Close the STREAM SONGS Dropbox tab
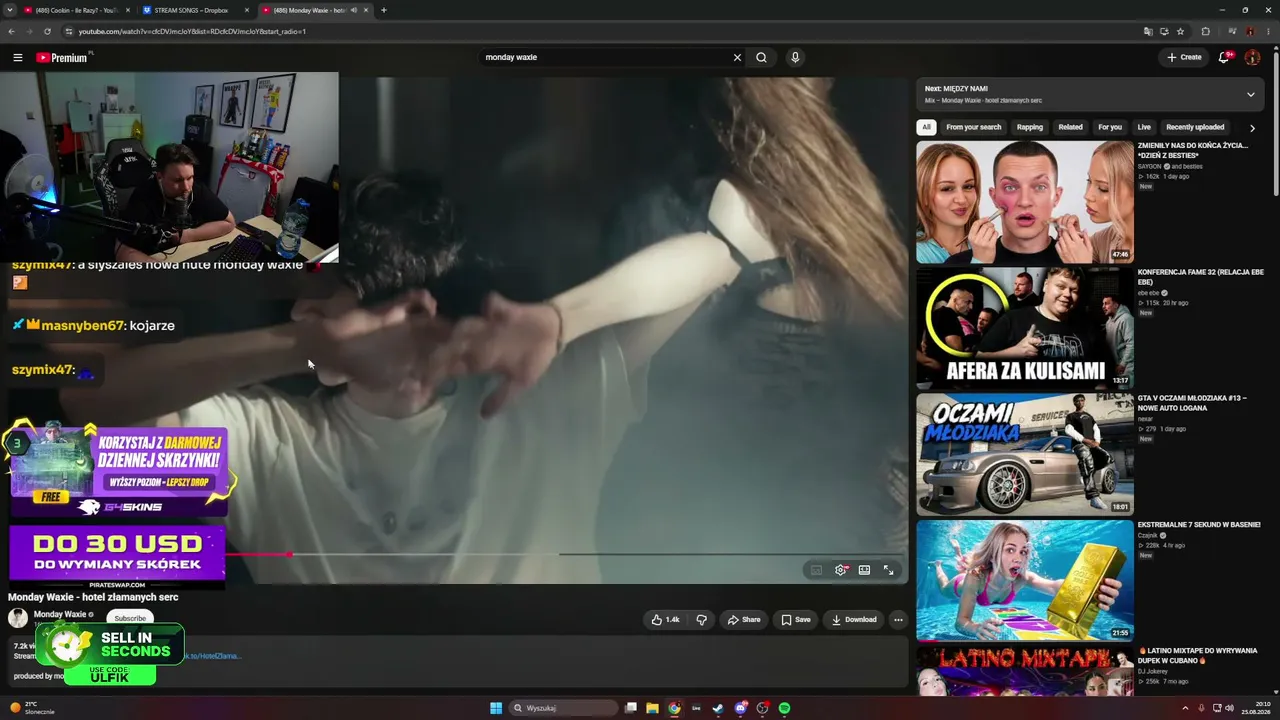 point(247,10)
